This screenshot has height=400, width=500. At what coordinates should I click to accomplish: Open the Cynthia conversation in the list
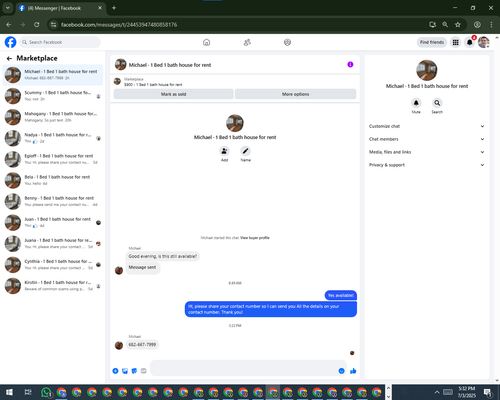point(53,265)
